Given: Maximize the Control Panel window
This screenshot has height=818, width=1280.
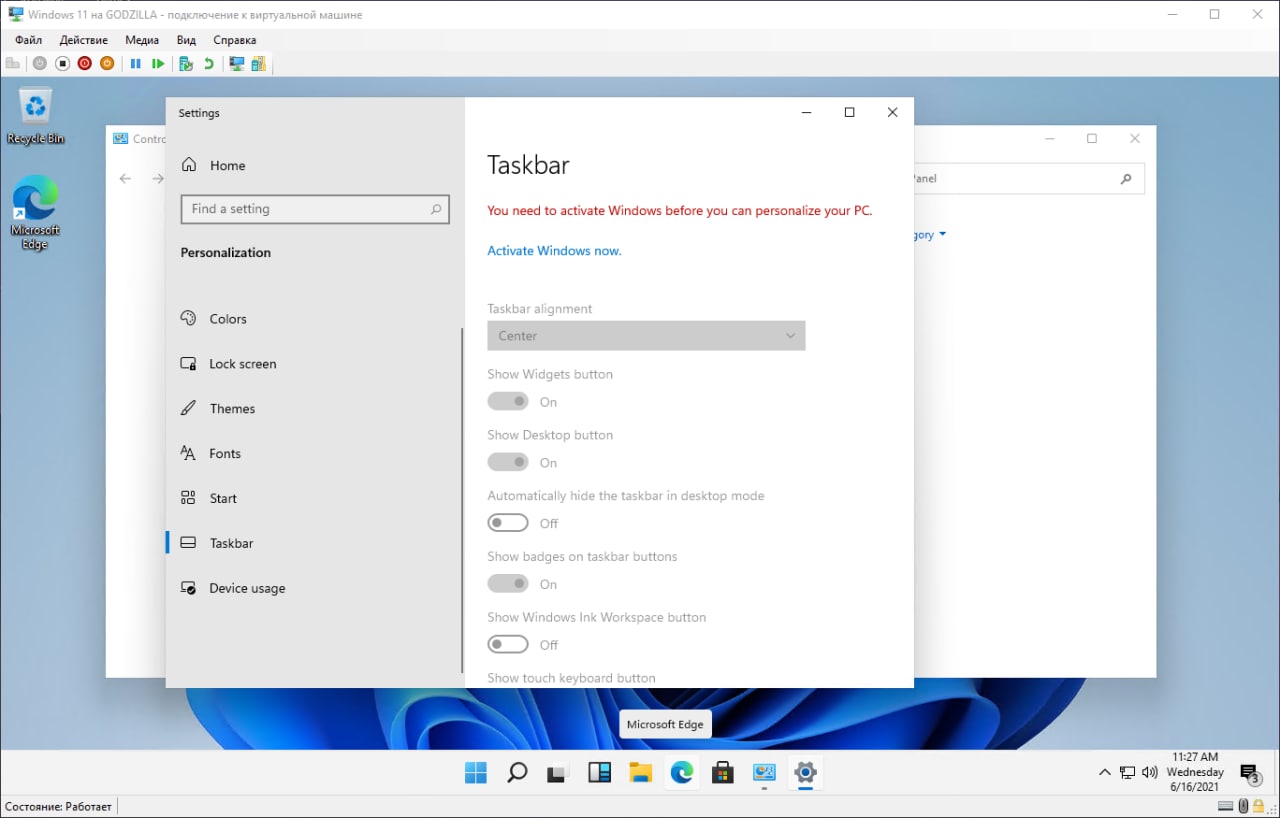Looking at the screenshot, I should (1092, 139).
